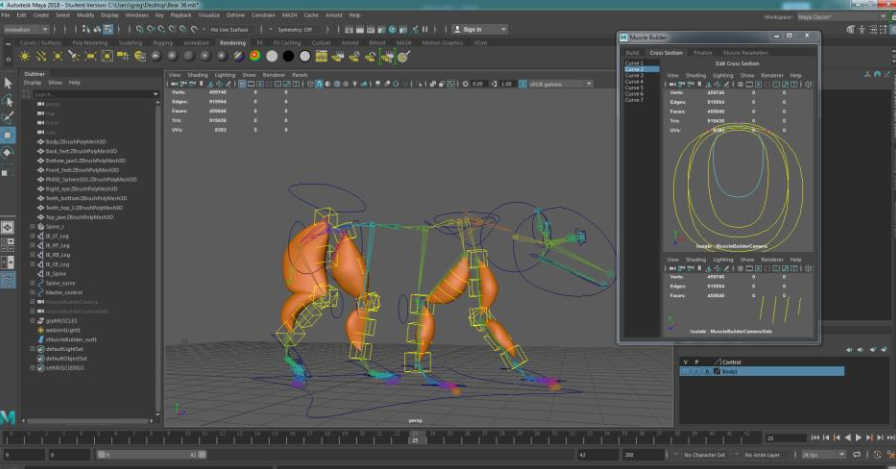
Task: Click the black material sphere shelf icon
Action: 288,56
